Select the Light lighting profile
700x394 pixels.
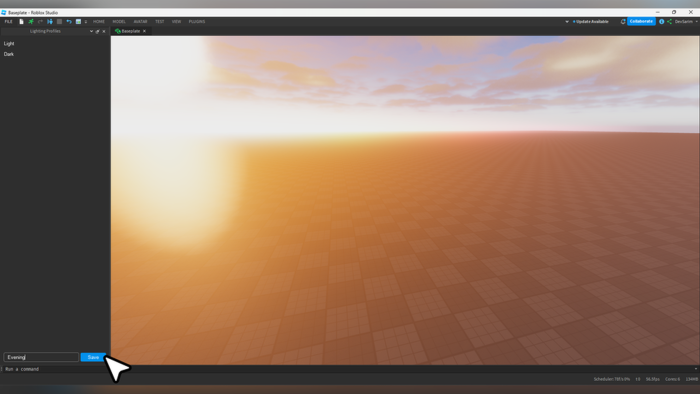tap(9, 44)
